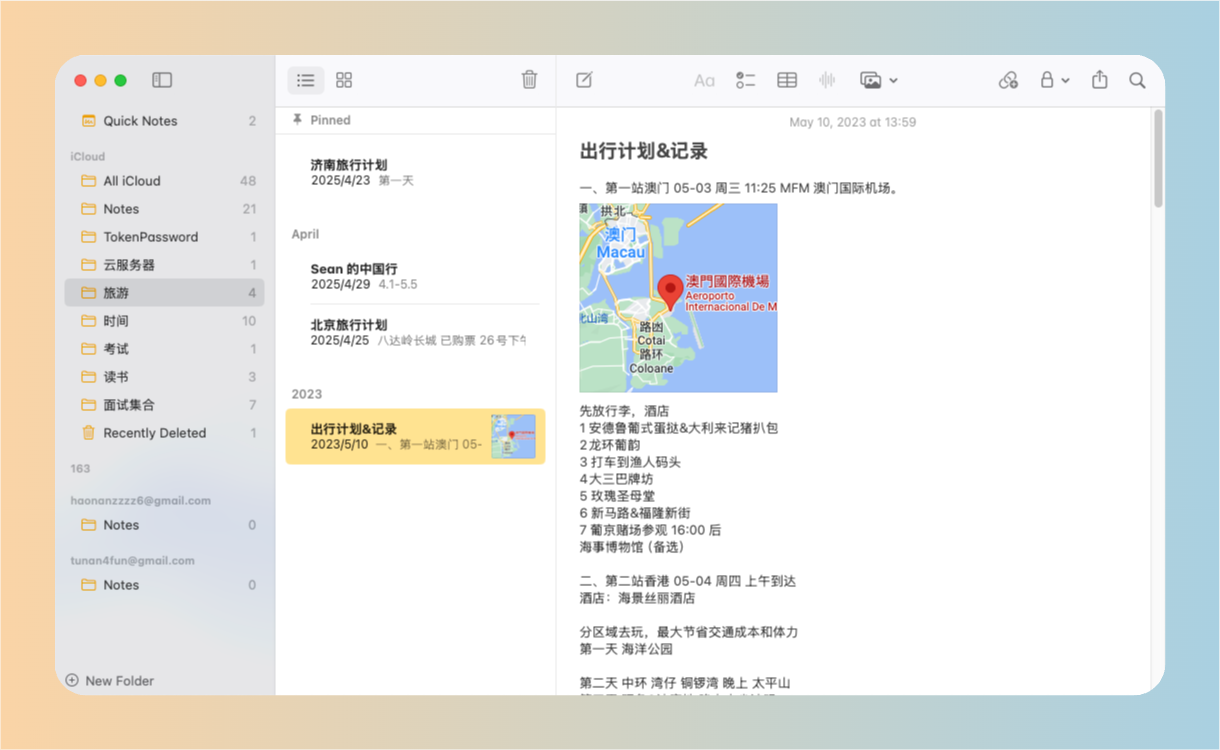This screenshot has width=1220, height=750.
Task: Open the Quick Notes folder
Action: point(140,121)
